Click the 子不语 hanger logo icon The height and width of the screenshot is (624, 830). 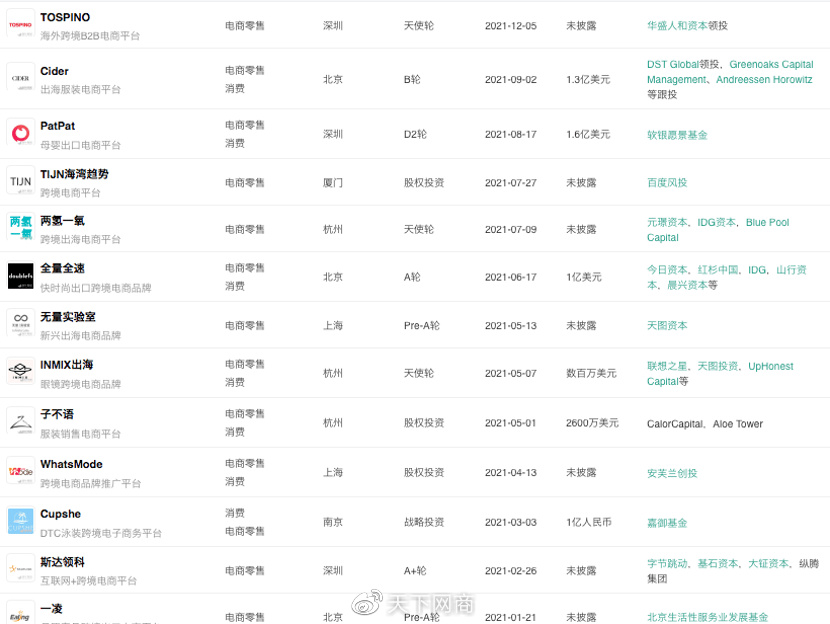click(21, 421)
